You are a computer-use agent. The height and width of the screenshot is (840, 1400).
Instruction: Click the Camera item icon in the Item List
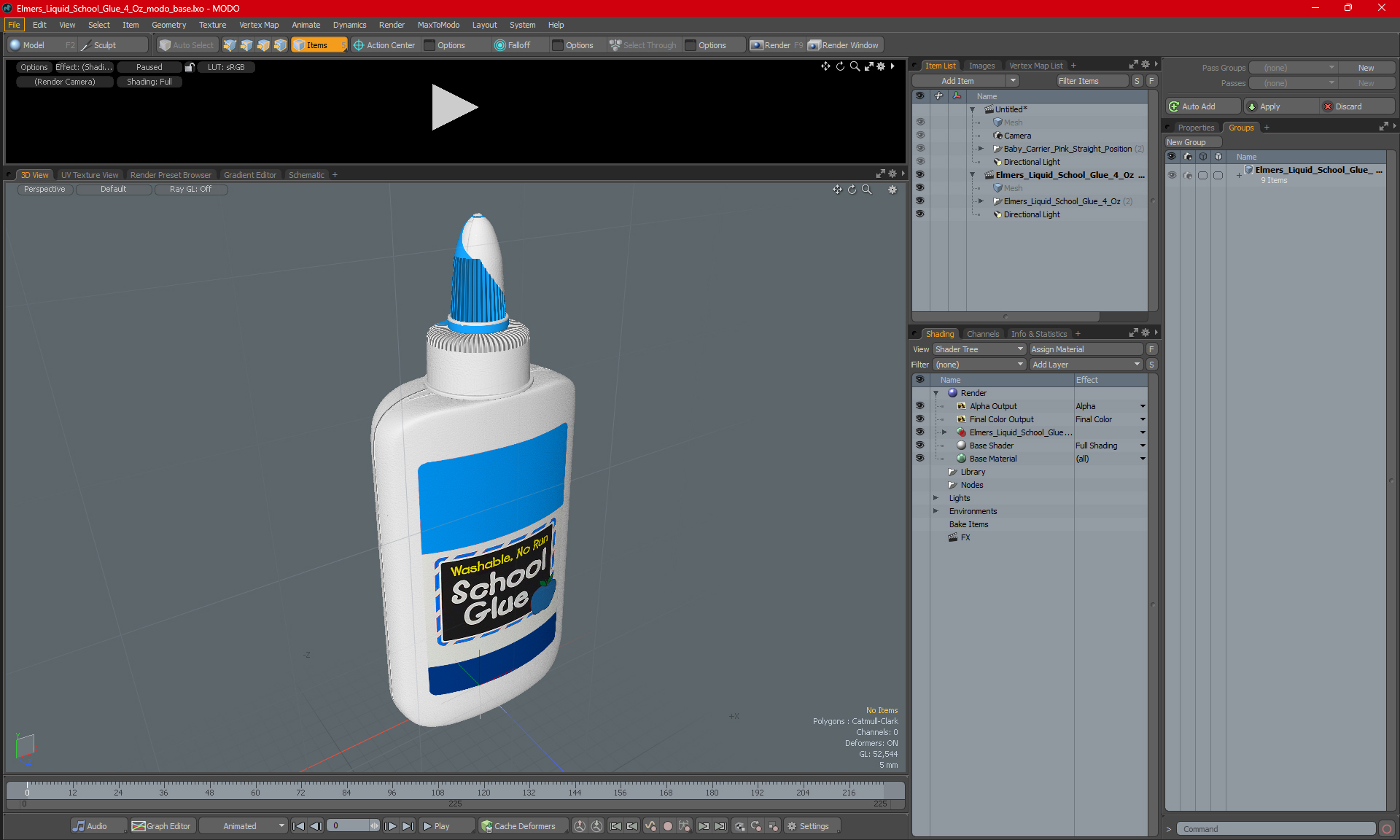point(997,136)
